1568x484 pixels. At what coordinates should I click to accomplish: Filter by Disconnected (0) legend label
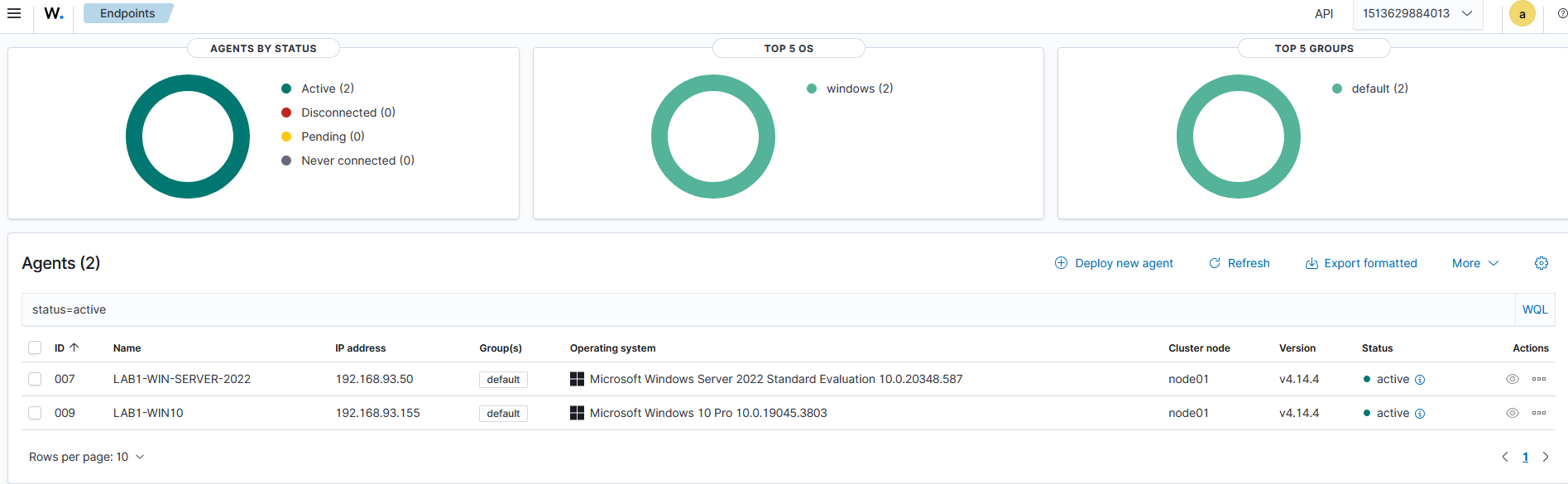[348, 113]
